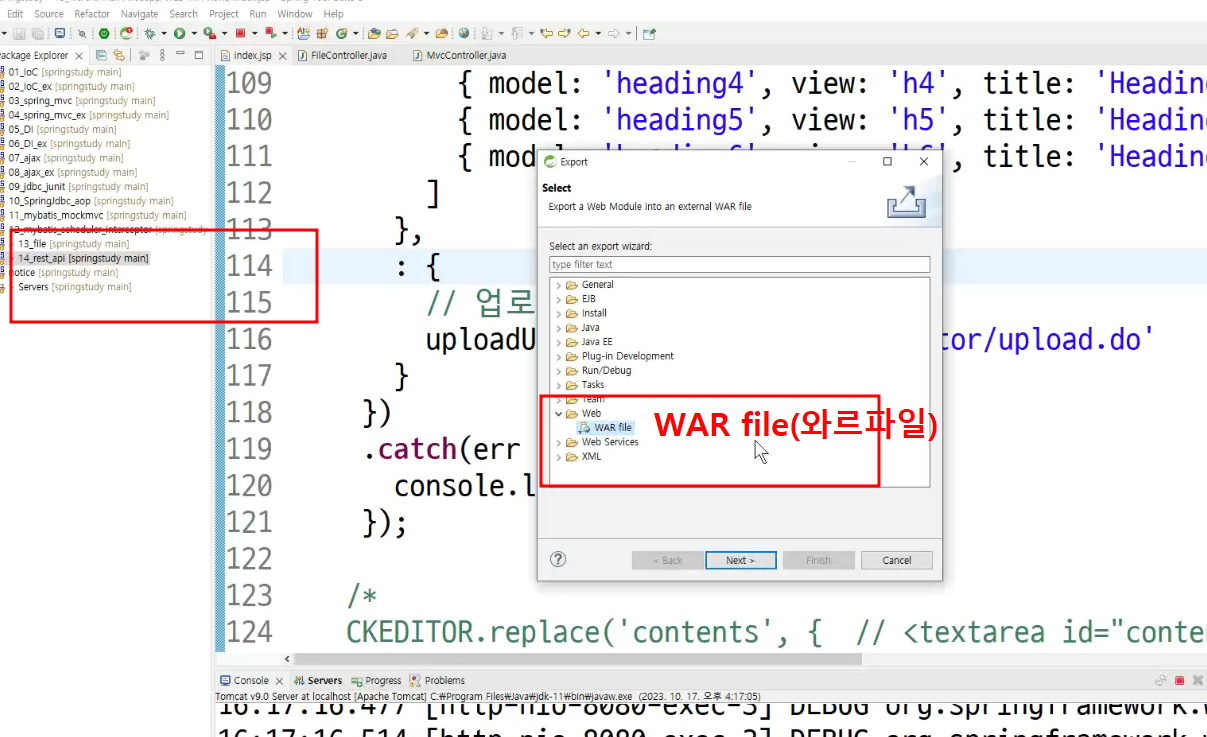
Task: Open the Window menu
Action: pyautogui.click(x=294, y=14)
